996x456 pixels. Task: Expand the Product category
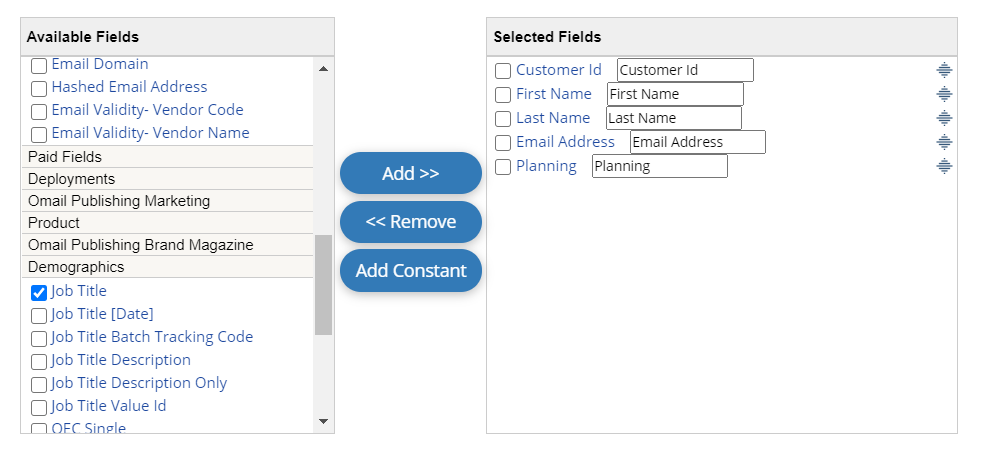click(54, 223)
